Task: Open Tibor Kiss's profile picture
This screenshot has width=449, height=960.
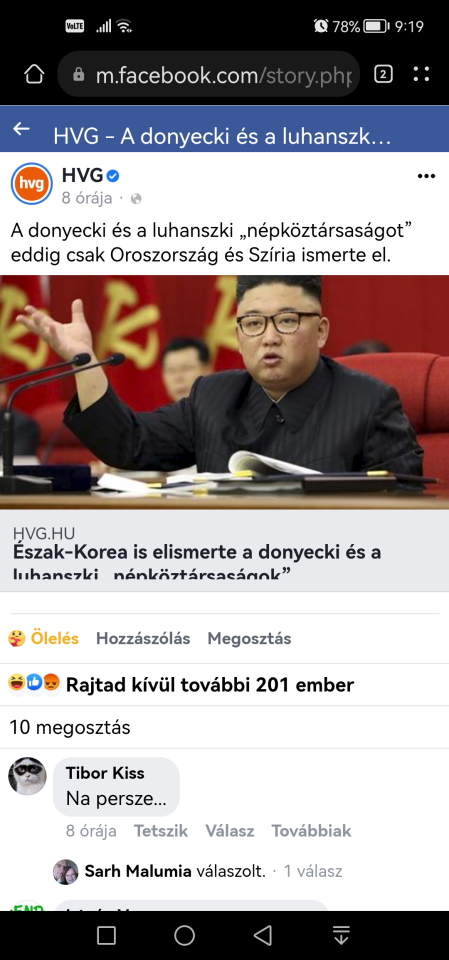Action: (x=27, y=776)
